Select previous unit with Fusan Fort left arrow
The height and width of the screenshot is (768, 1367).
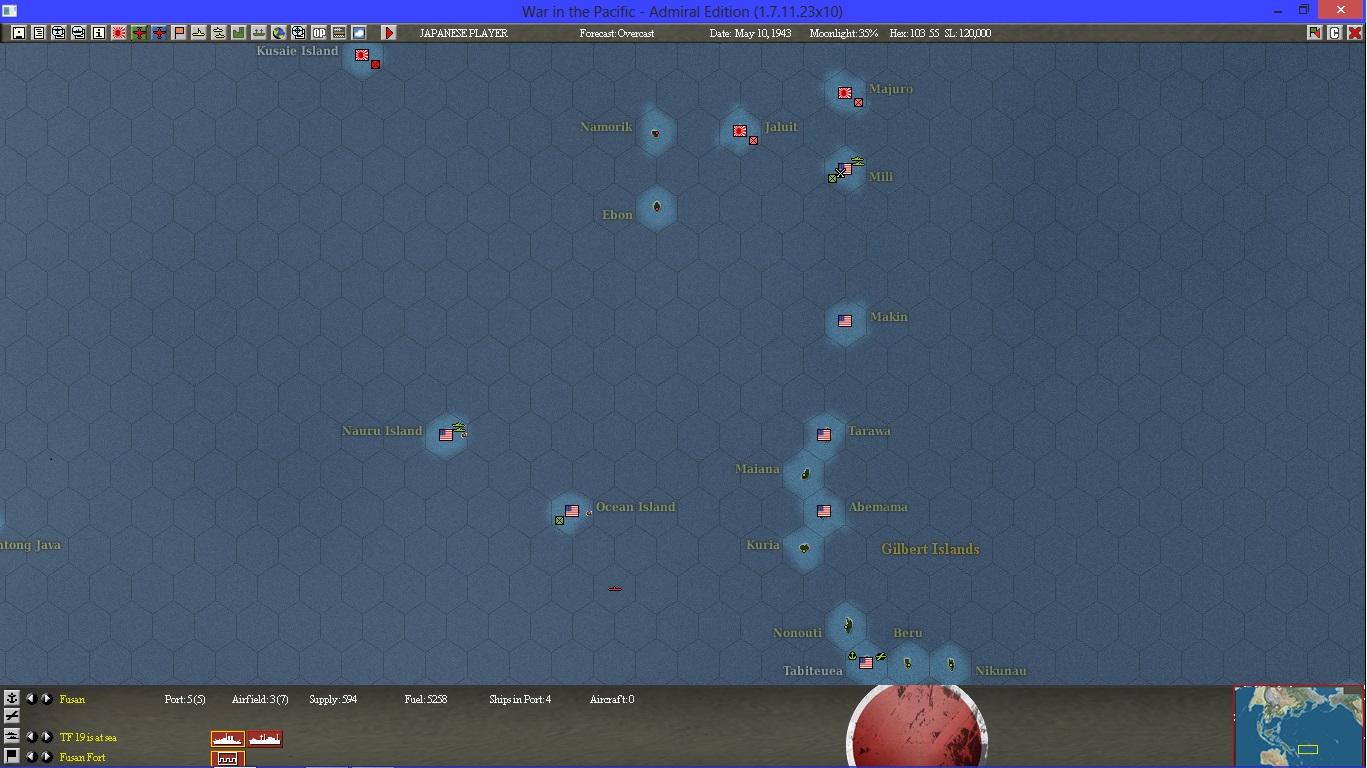click(30, 757)
